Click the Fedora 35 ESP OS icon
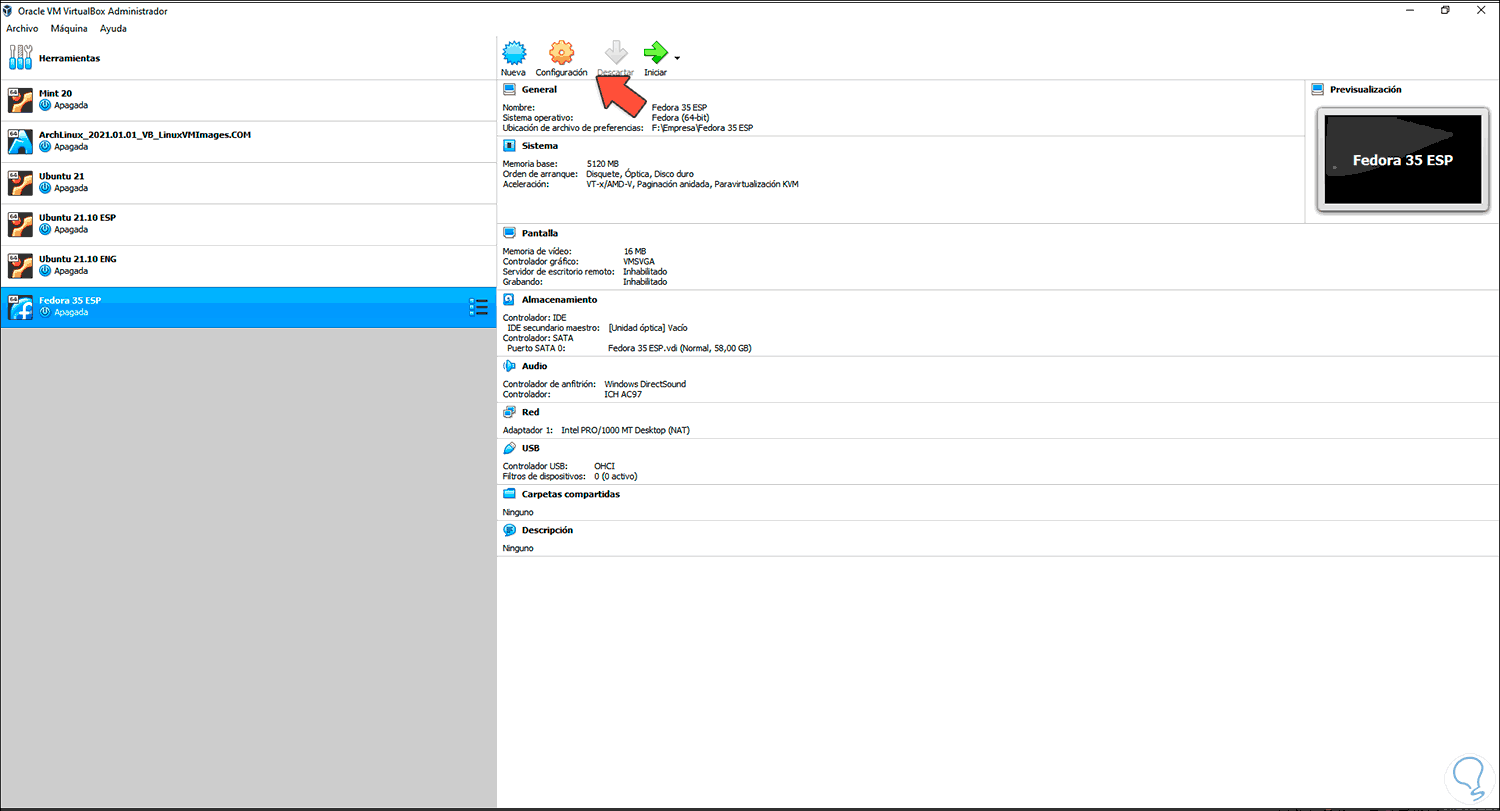Screen dimensions: 1500x811 point(20,307)
